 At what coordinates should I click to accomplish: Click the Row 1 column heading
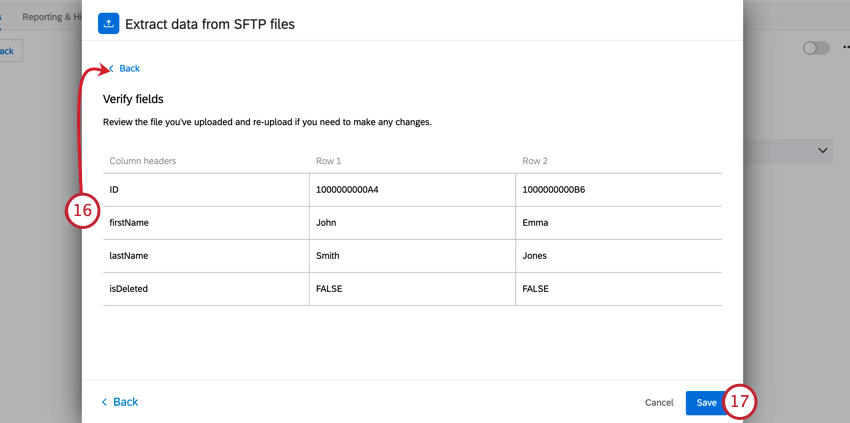[329, 161]
